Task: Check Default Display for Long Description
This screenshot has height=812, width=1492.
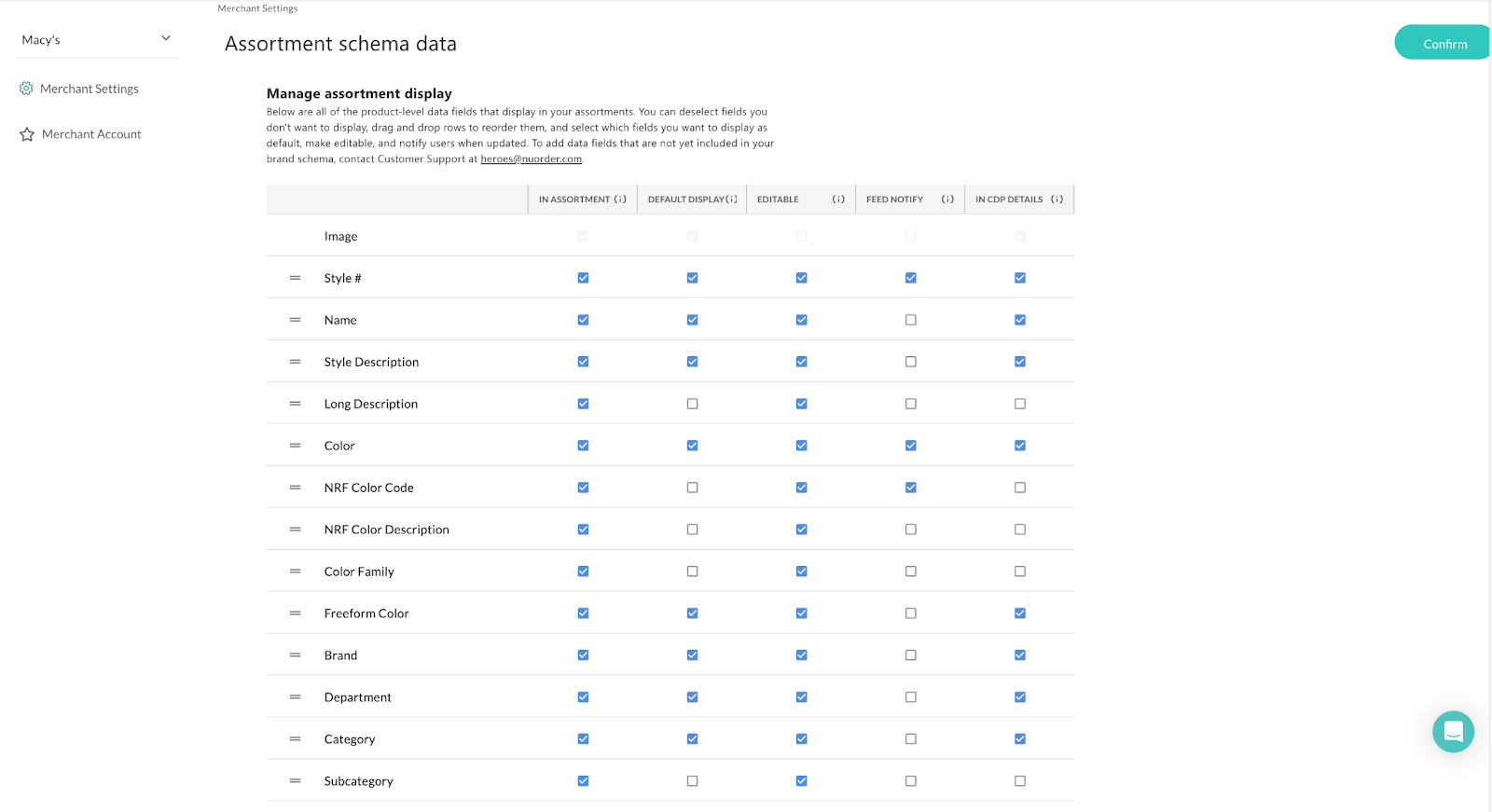Action: pos(692,404)
